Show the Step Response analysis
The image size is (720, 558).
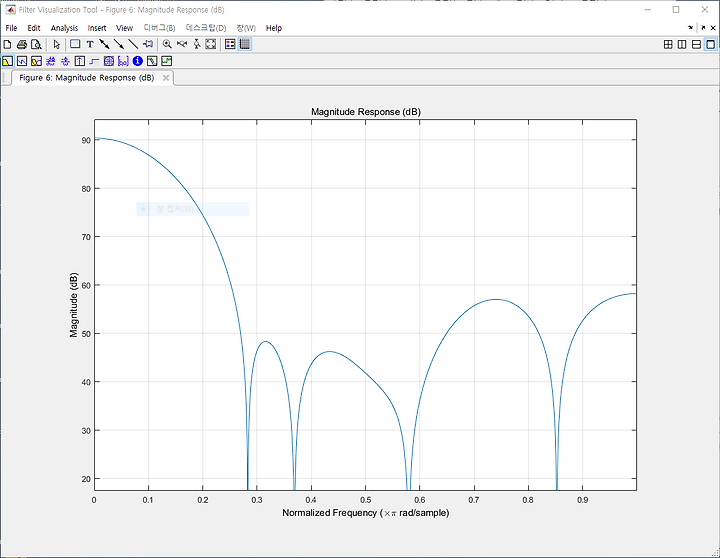pyautogui.click(x=94, y=61)
